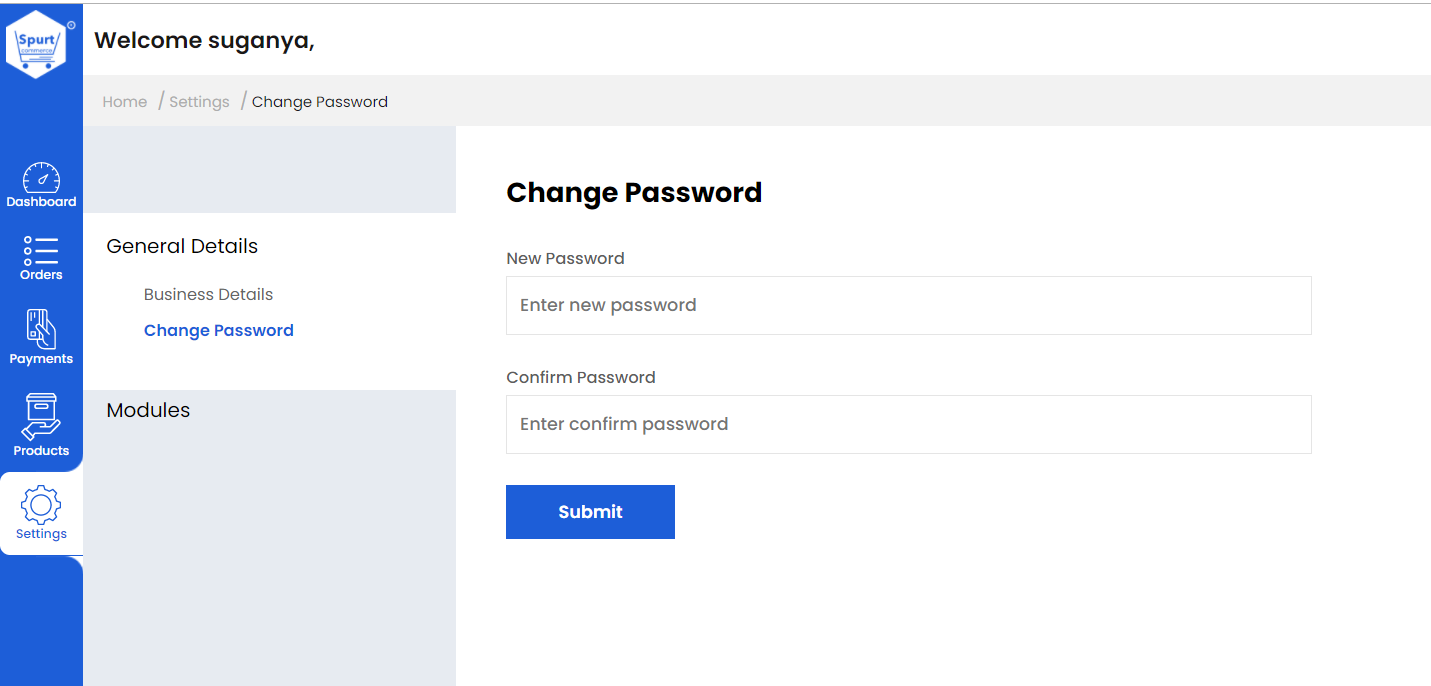Open the Settings breadcrumb link
Viewport: 1431px width, 686px height.
(199, 102)
